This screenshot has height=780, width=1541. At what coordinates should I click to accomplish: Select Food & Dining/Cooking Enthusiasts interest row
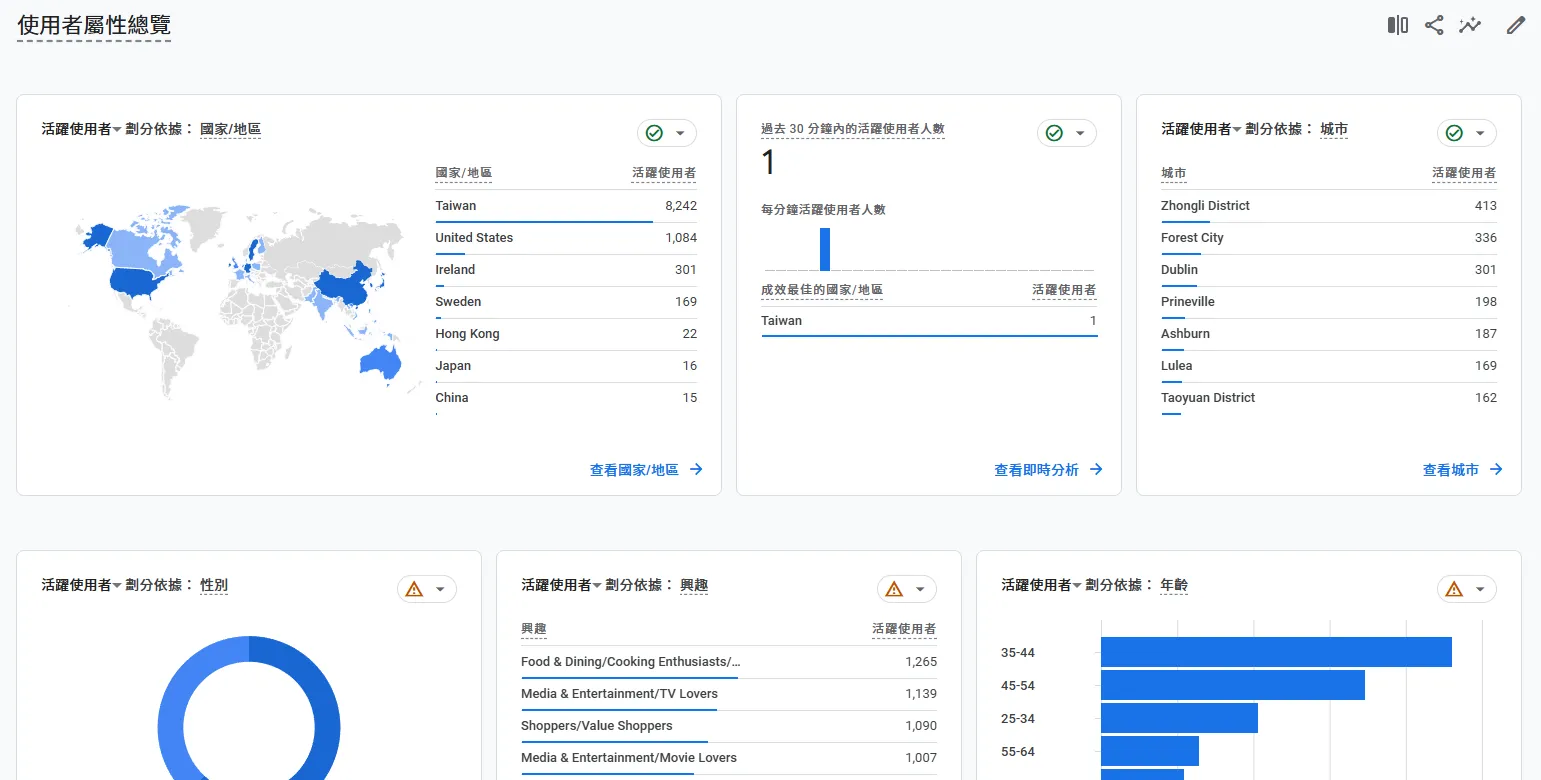tap(729, 662)
